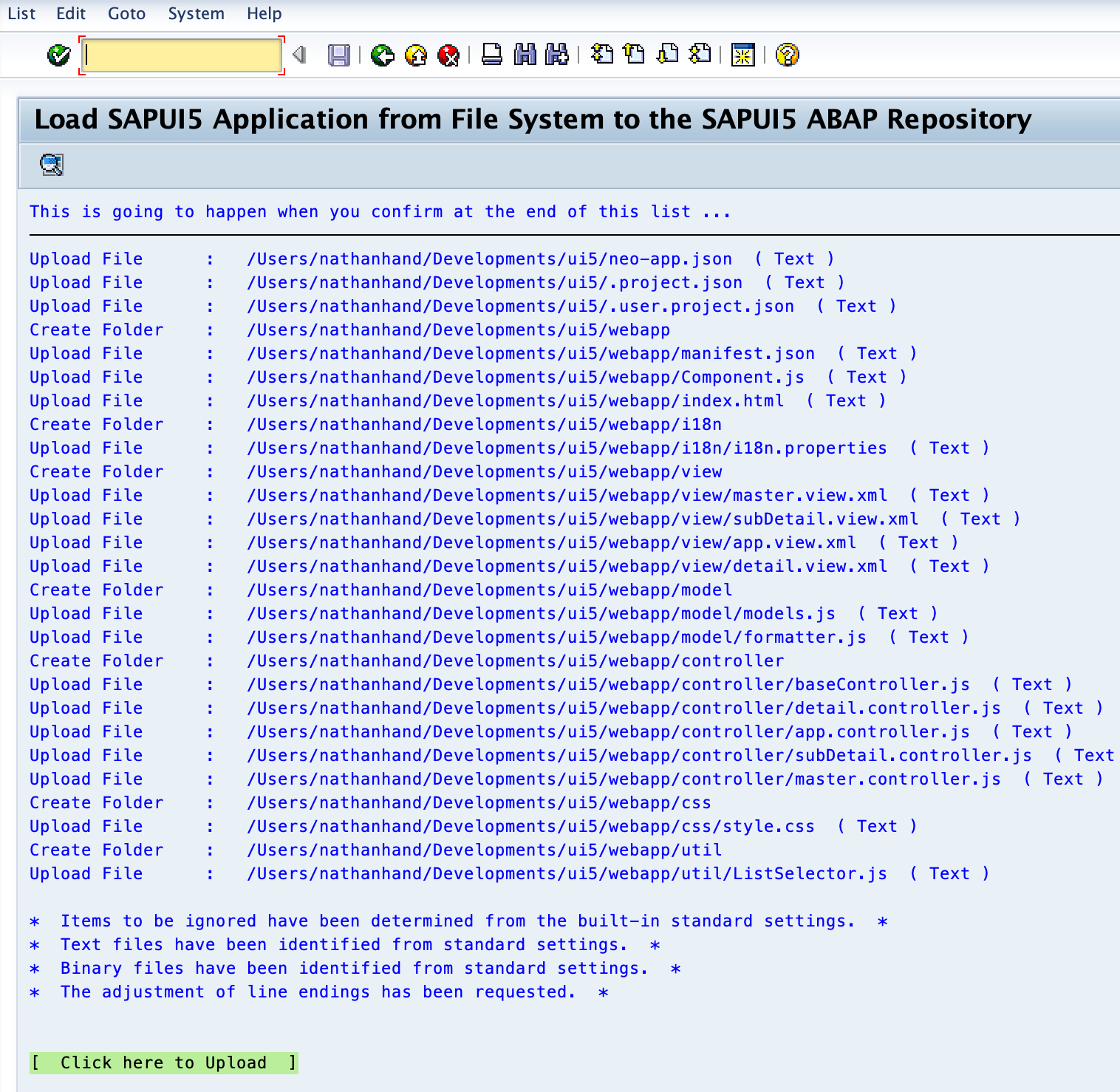Click 'adjustment of line endings' note
Screen dimensions: 1120x1092
click(319, 992)
